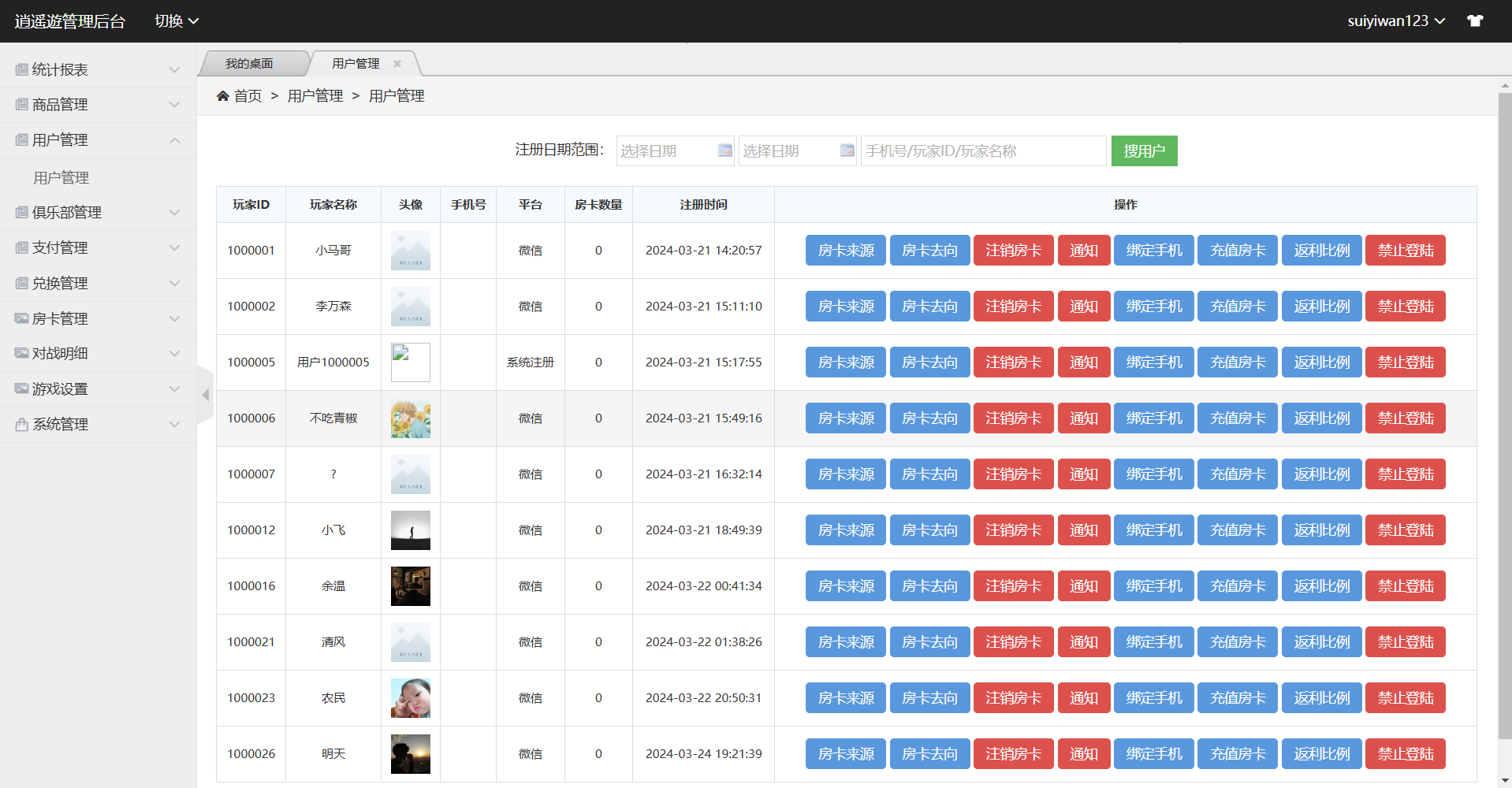The height and width of the screenshot is (788, 1512).
Task: Click the 统计报表 sidebar icon
Action: point(22,70)
